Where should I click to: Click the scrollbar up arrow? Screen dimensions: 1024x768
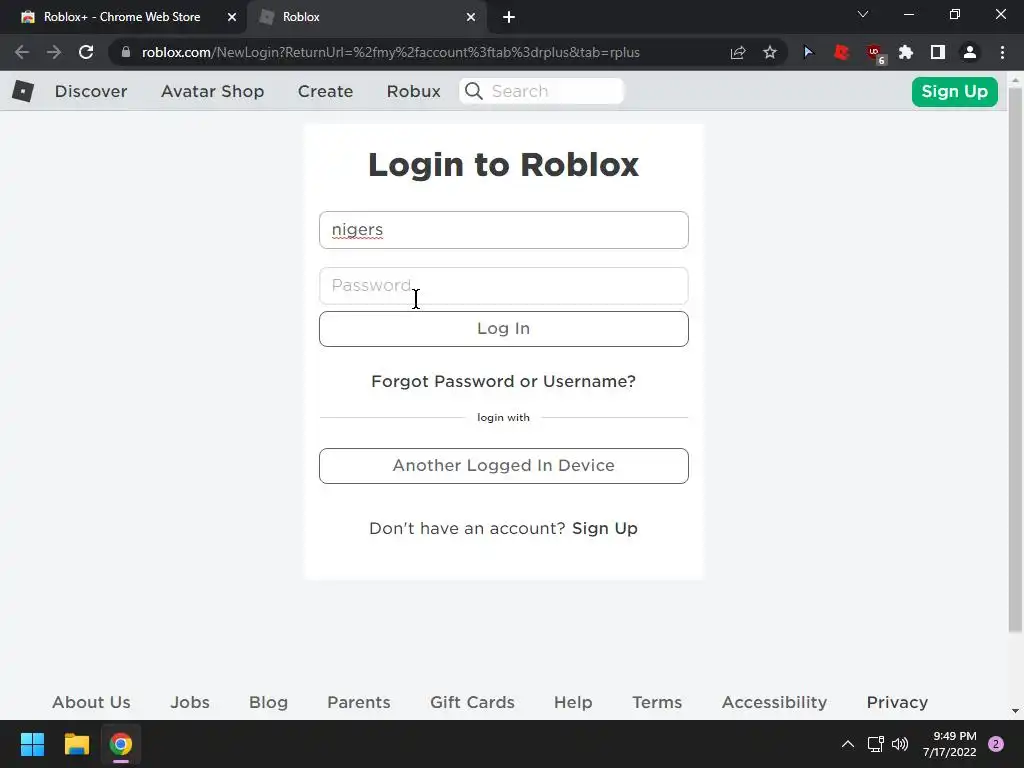point(1015,80)
